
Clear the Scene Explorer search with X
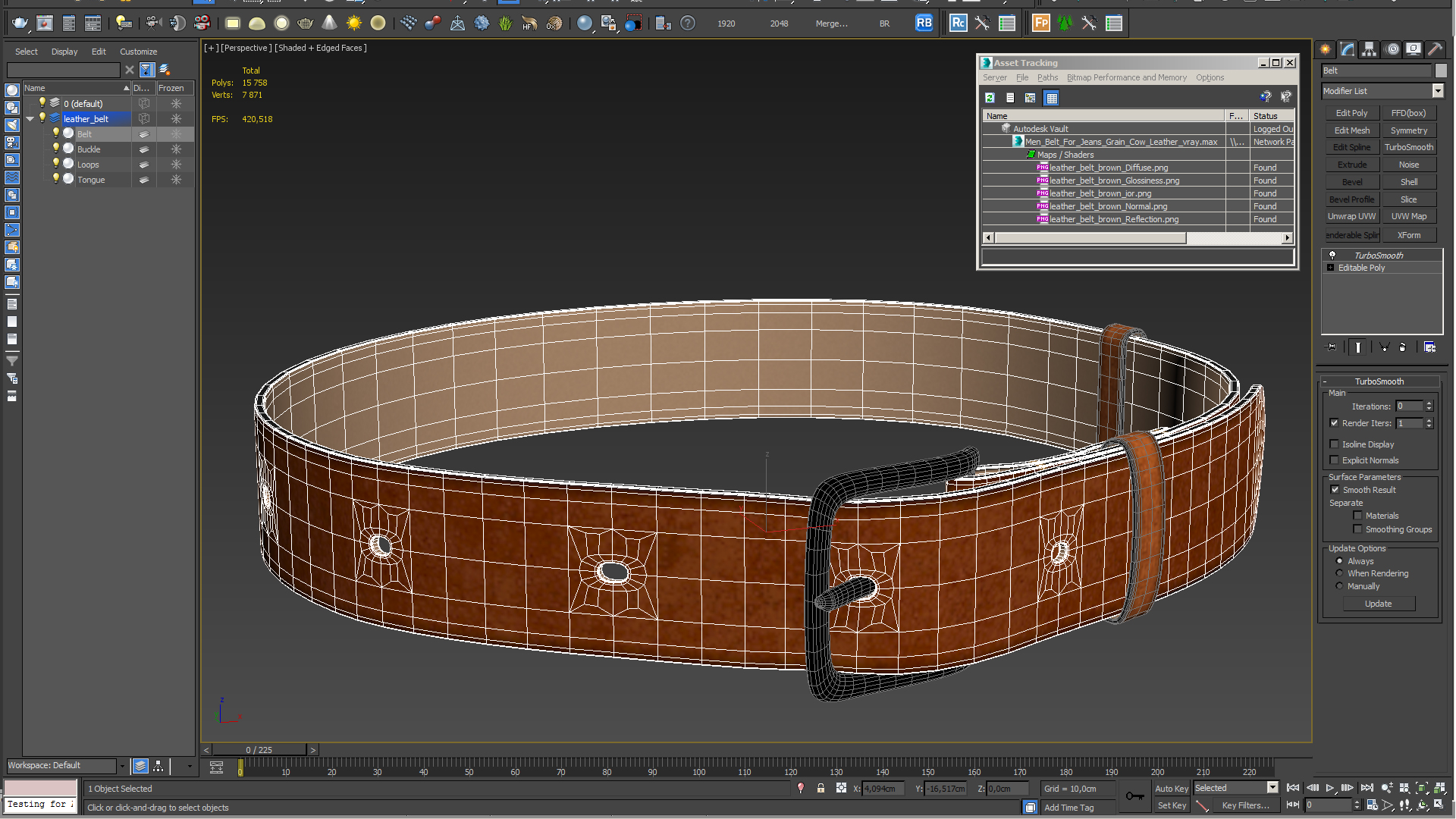tap(130, 70)
